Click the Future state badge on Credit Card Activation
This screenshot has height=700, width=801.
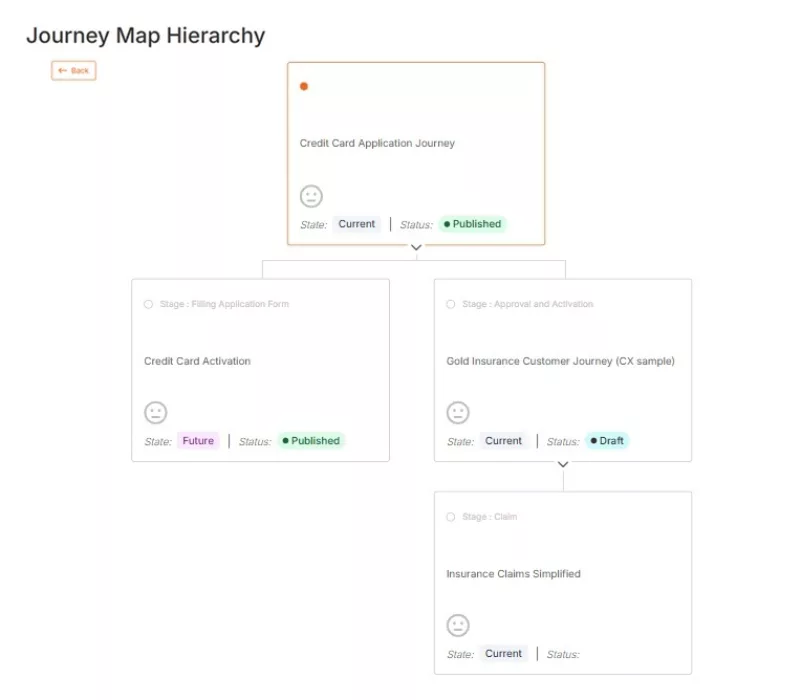click(196, 440)
